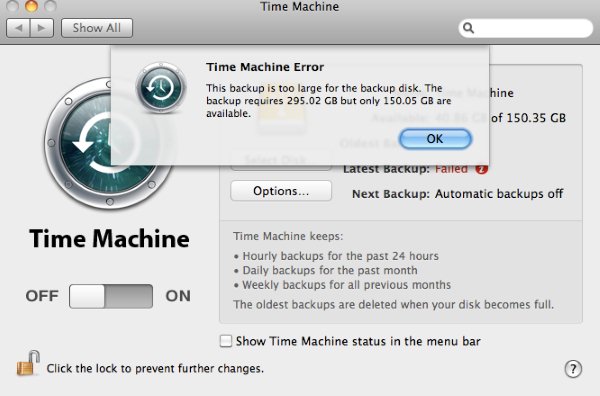
Task: Enable Show Time Machine status in menu bar
Action: click(226, 341)
